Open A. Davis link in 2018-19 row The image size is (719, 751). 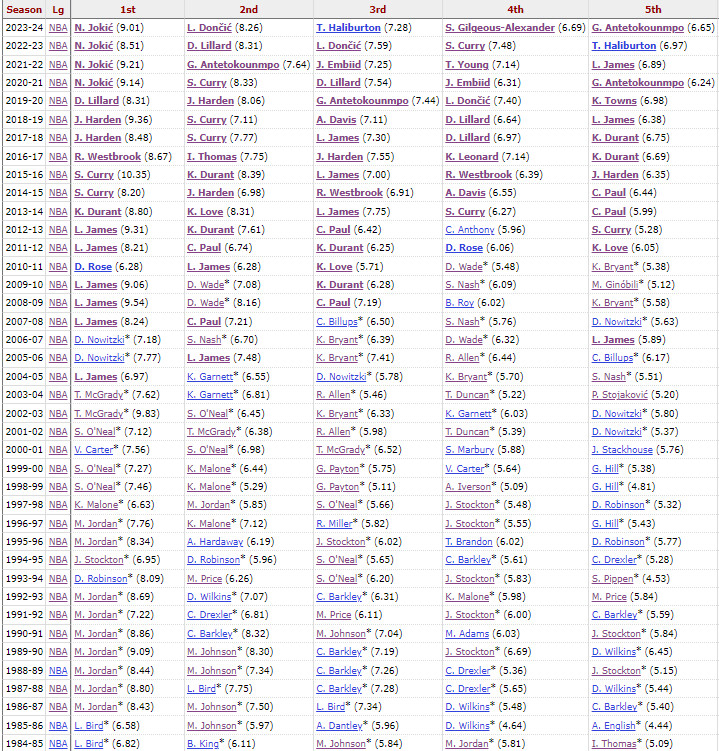pos(336,120)
